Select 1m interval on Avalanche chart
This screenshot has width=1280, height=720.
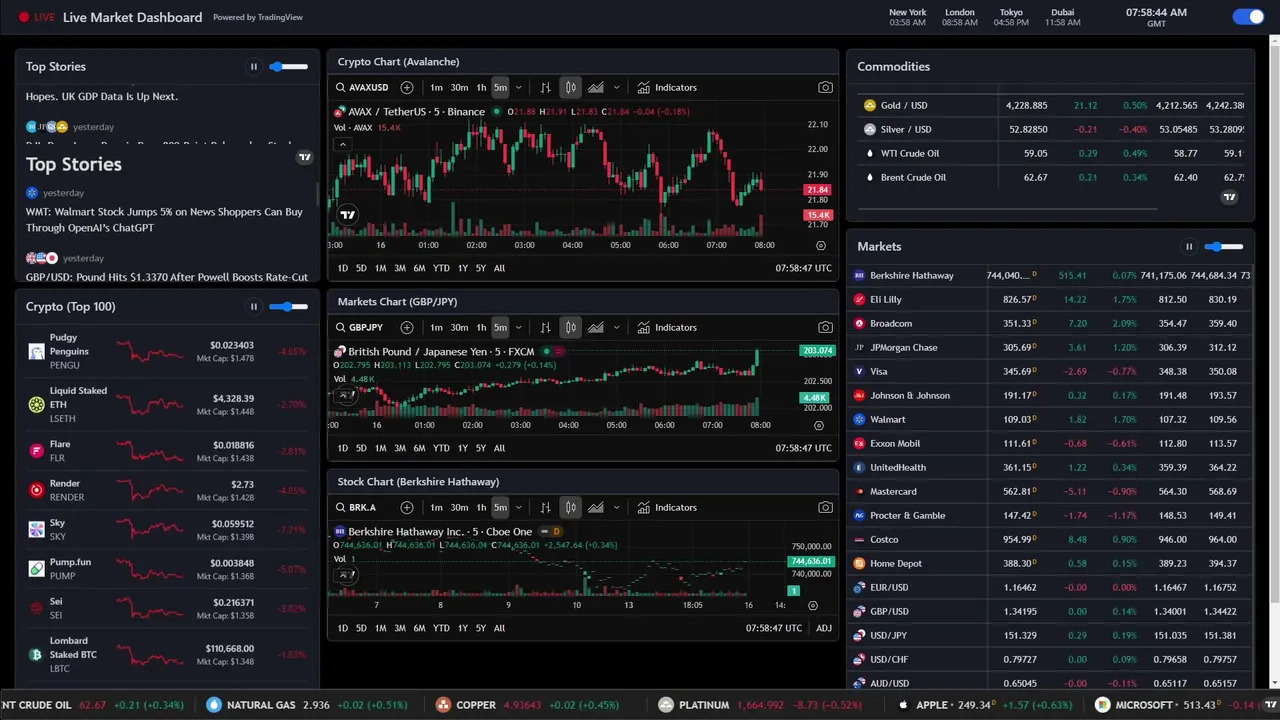[x=436, y=87]
